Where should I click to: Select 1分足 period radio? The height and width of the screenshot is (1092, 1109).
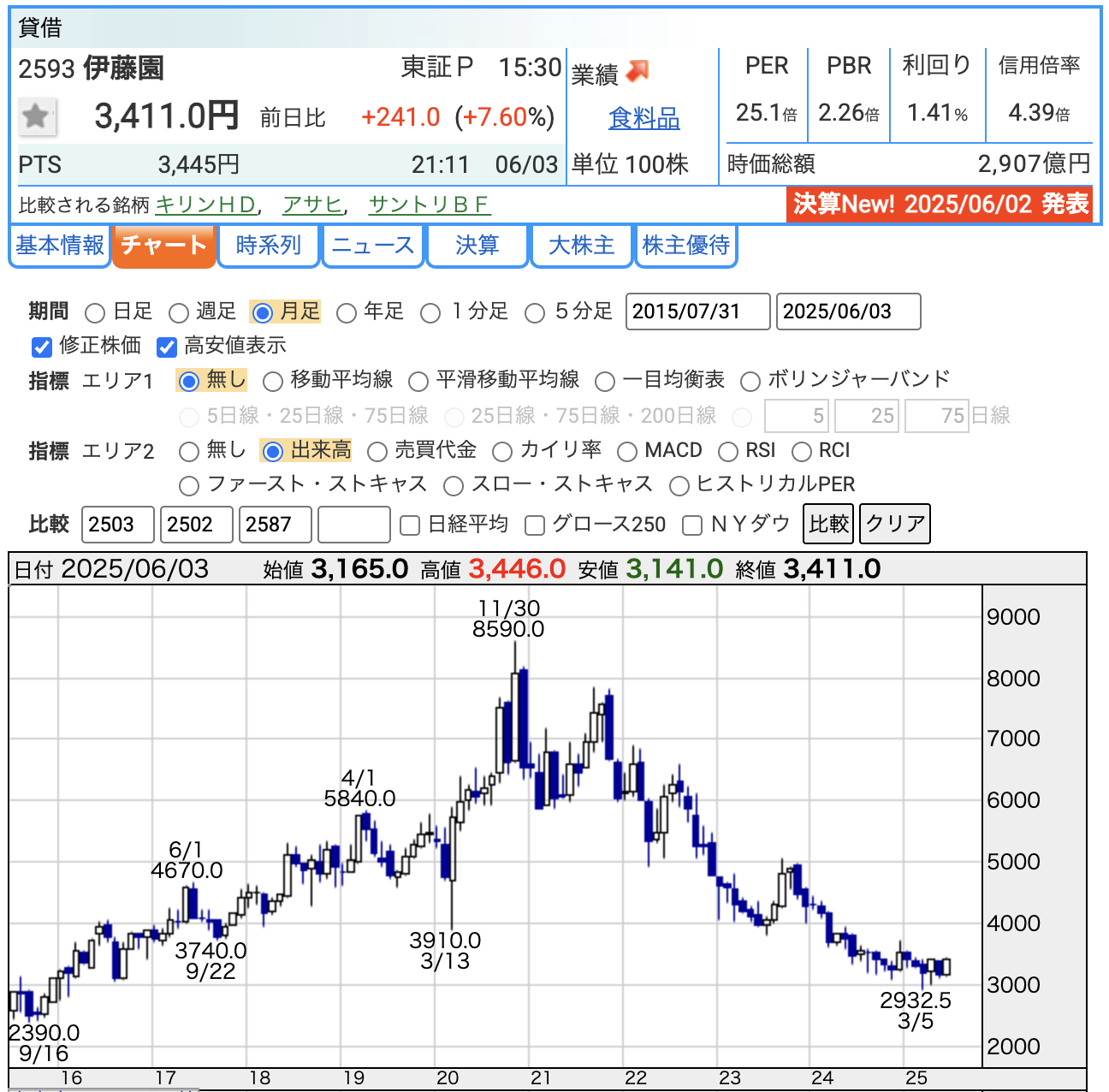click(430, 312)
